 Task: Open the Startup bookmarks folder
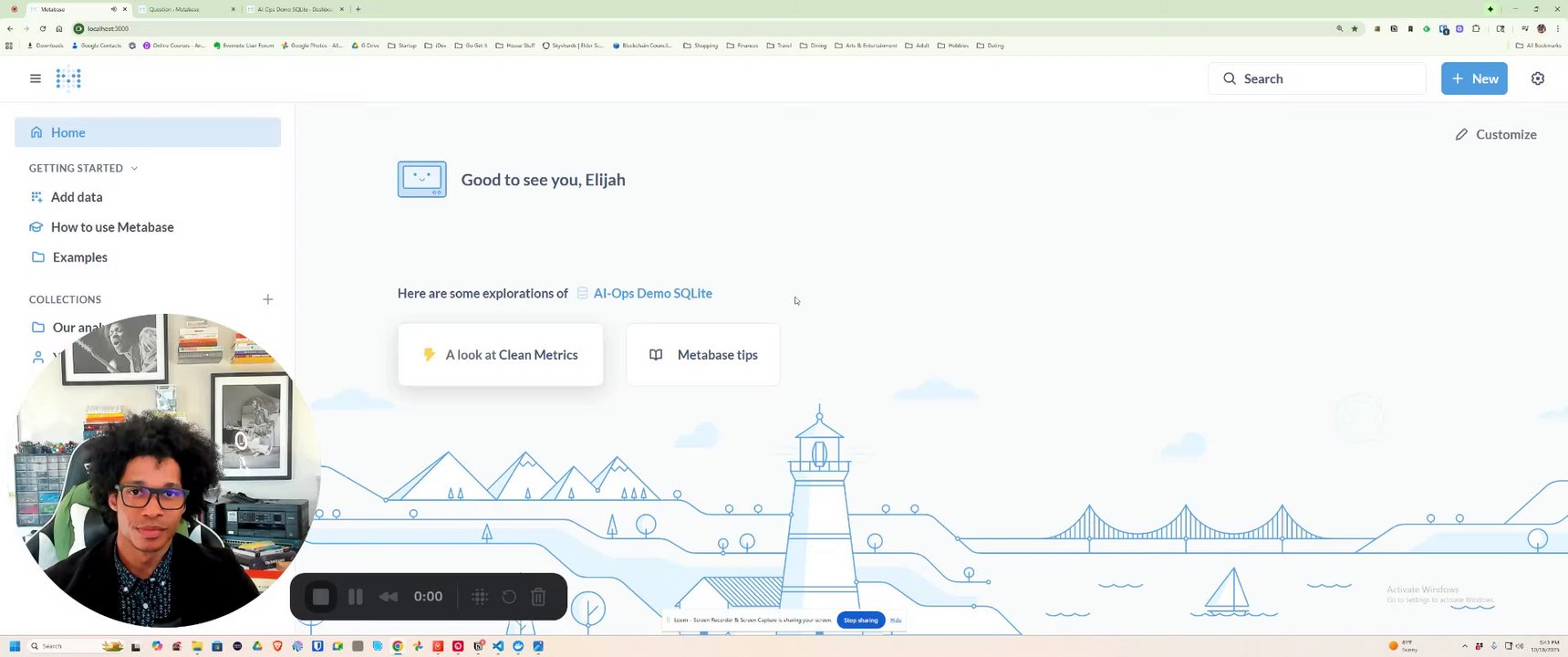tap(402, 46)
